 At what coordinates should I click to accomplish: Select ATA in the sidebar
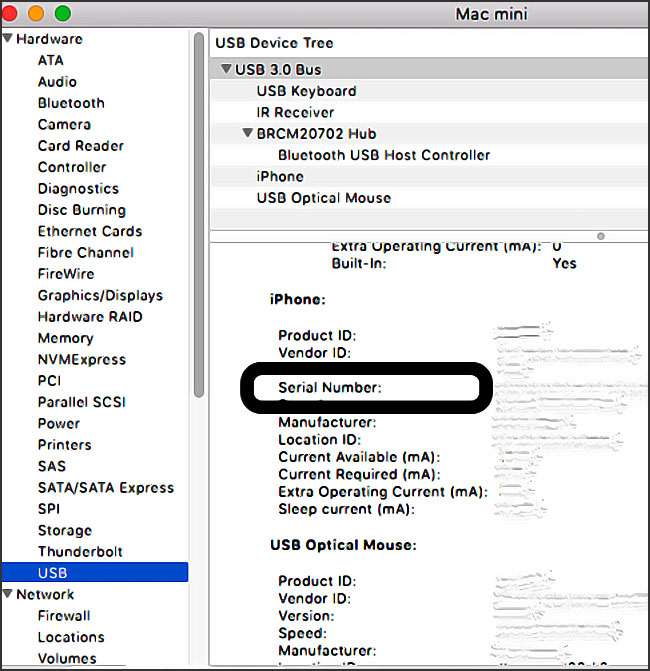tap(50, 60)
